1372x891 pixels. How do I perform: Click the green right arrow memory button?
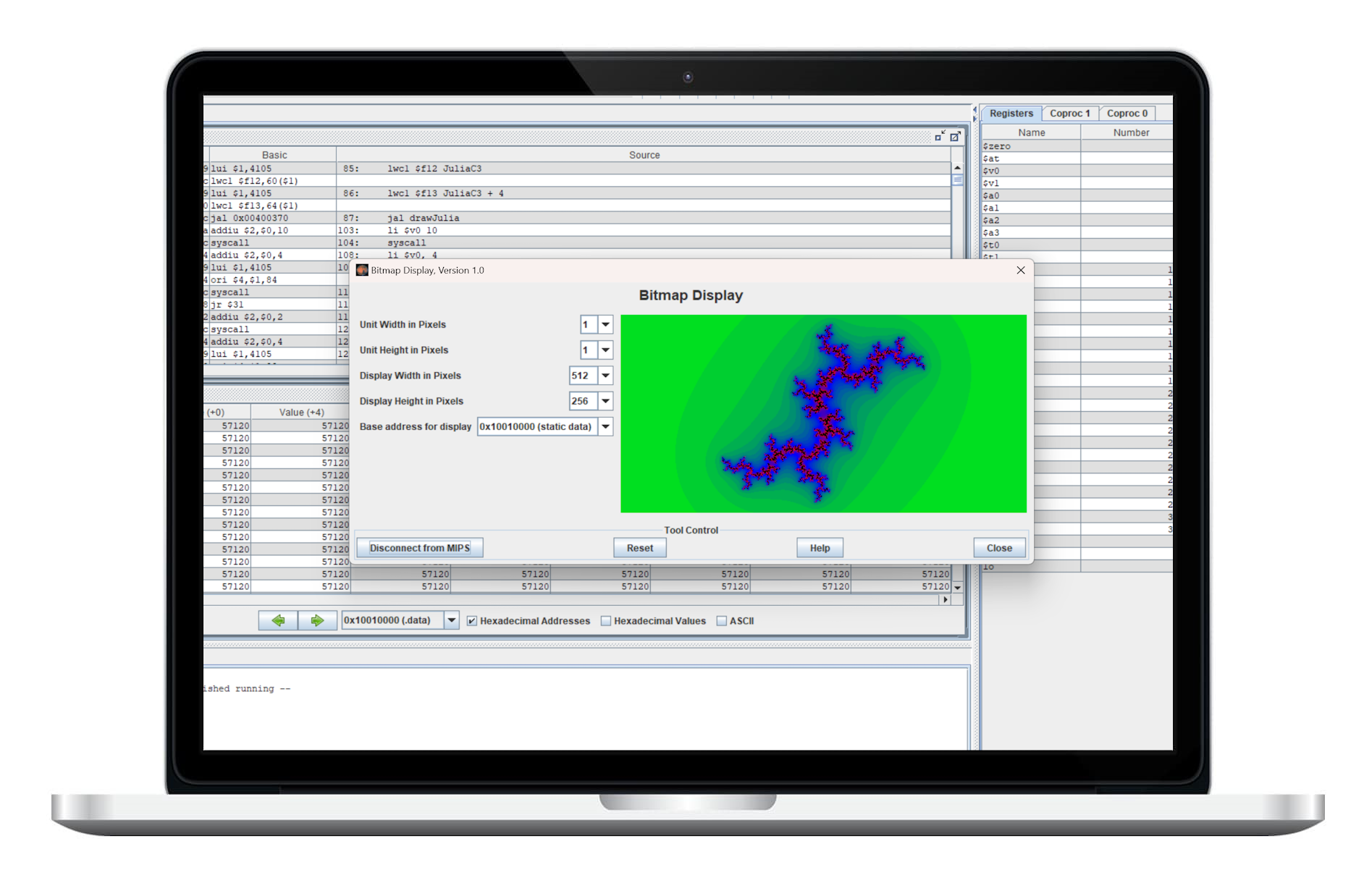[x=317, y=620]
